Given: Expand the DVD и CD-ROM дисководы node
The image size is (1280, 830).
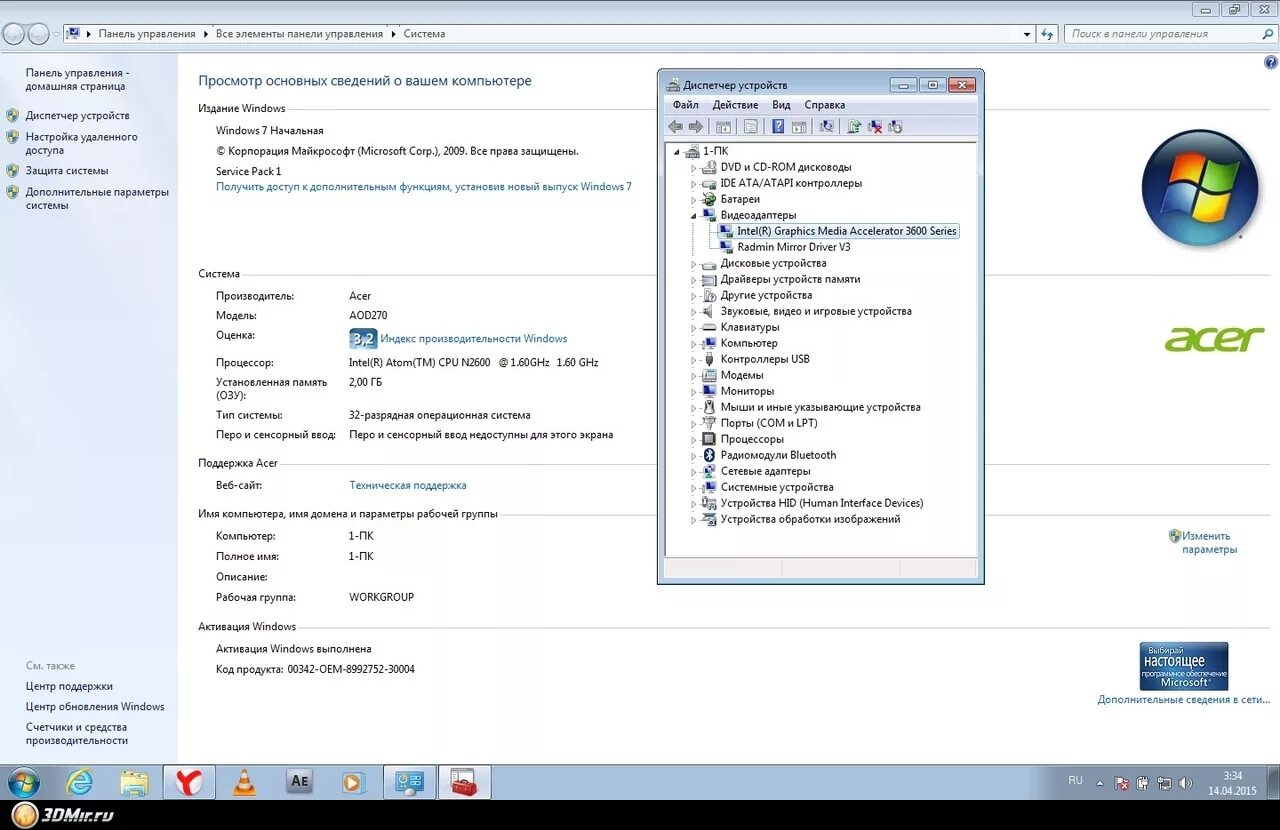Looking at the screenshot, I should 693,168.
